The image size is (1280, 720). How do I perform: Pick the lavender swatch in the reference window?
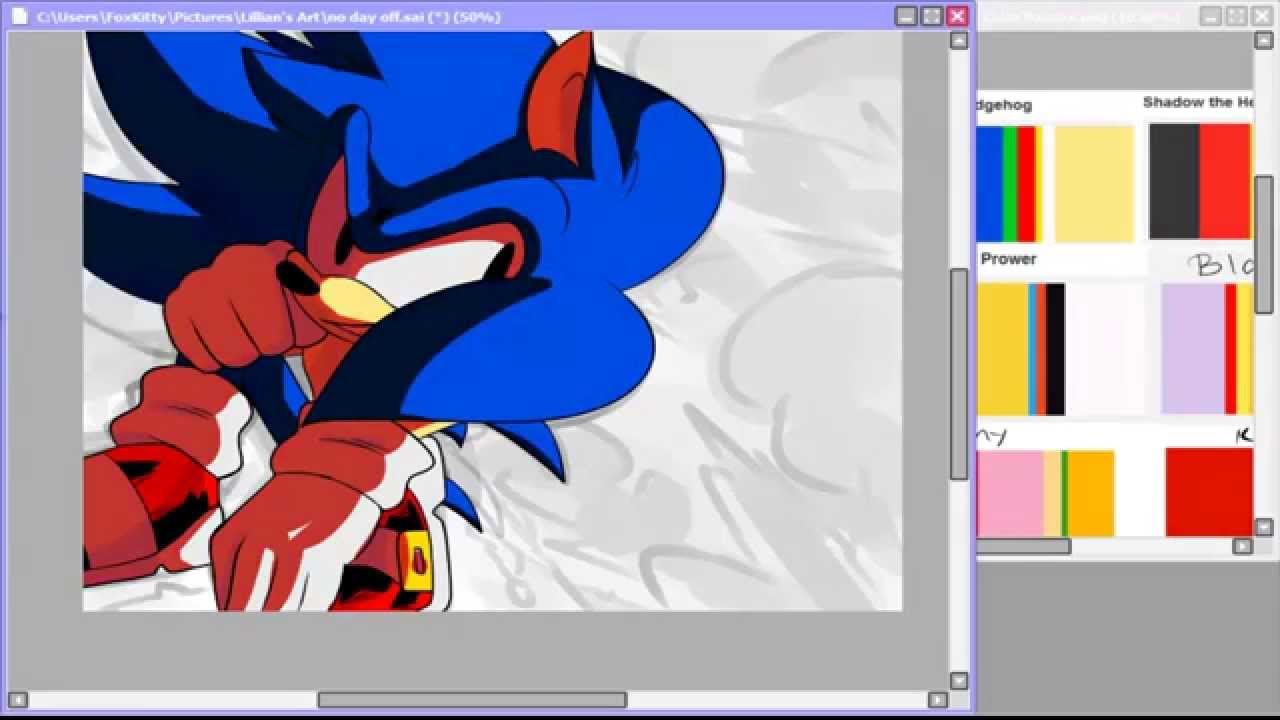tap(1192, 349)
